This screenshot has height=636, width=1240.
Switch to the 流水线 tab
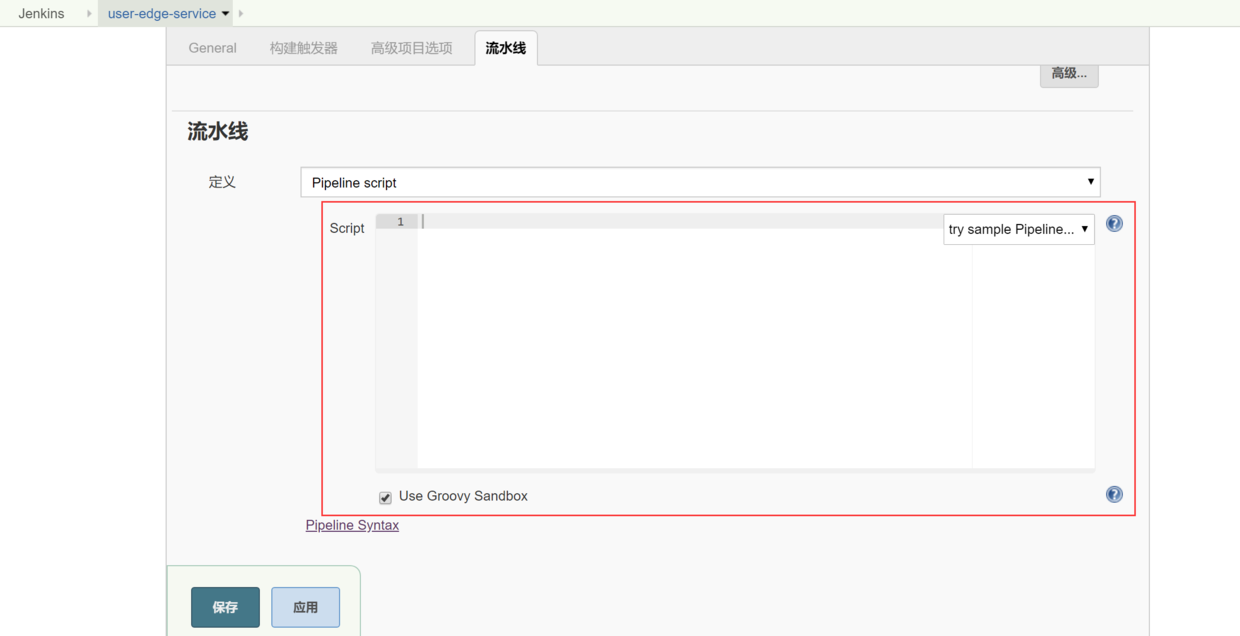pos(505,47)
